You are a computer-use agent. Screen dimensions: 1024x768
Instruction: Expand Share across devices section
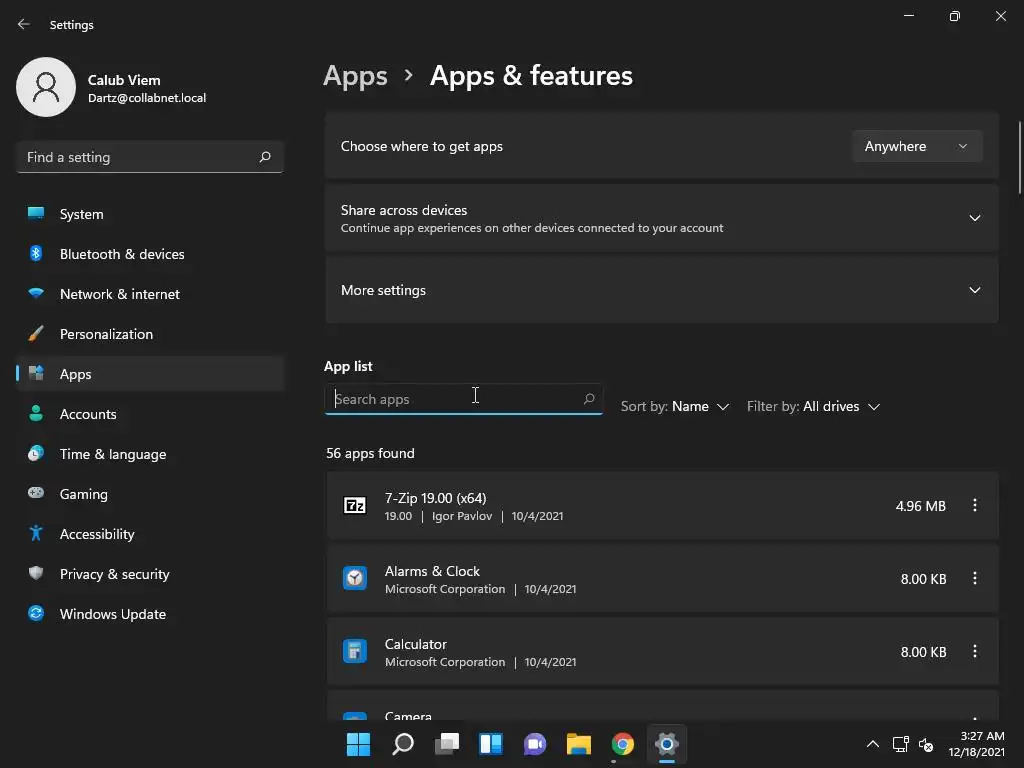pos(974,218)
